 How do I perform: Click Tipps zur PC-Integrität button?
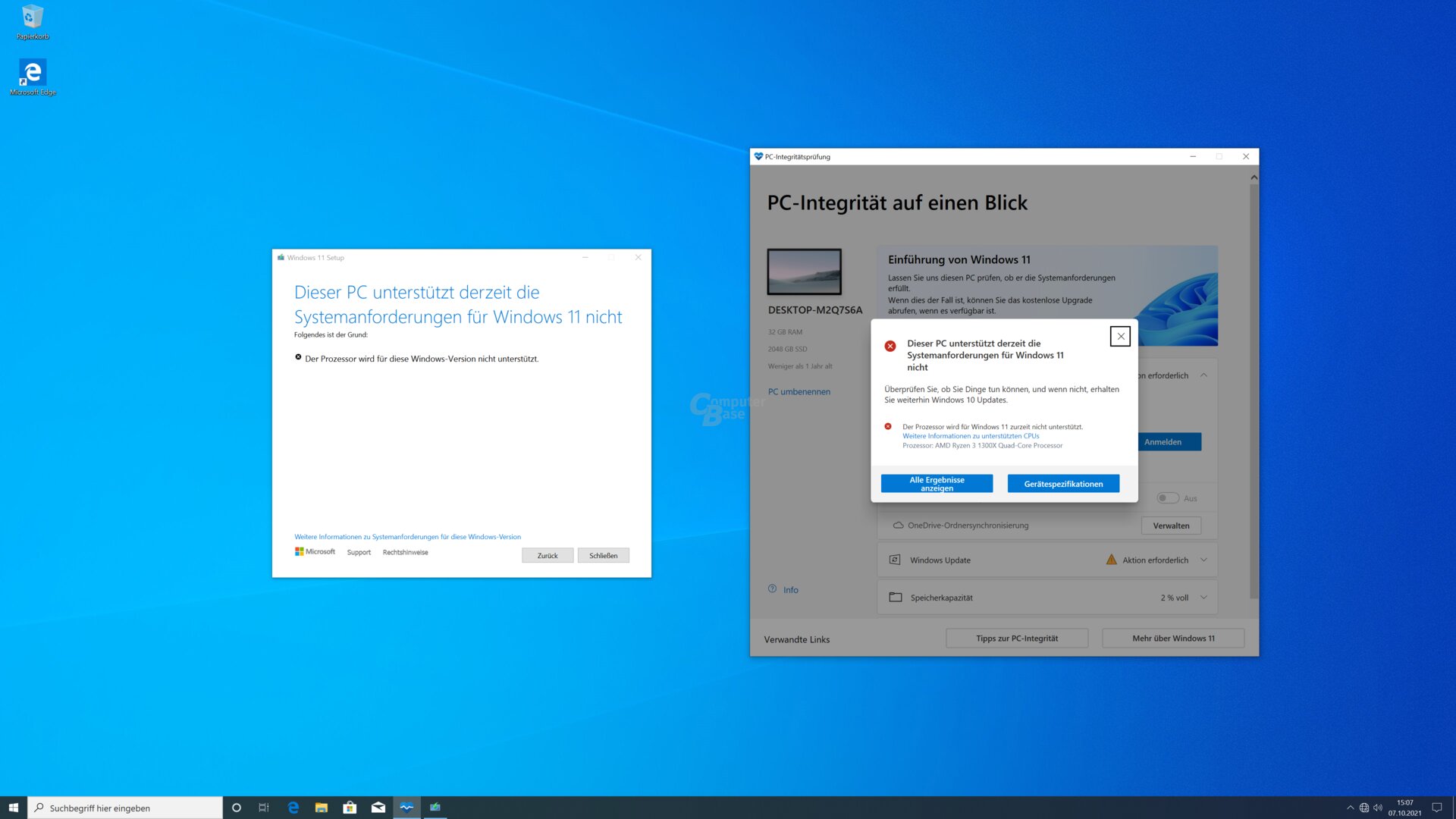click(x=1017, y=639)
